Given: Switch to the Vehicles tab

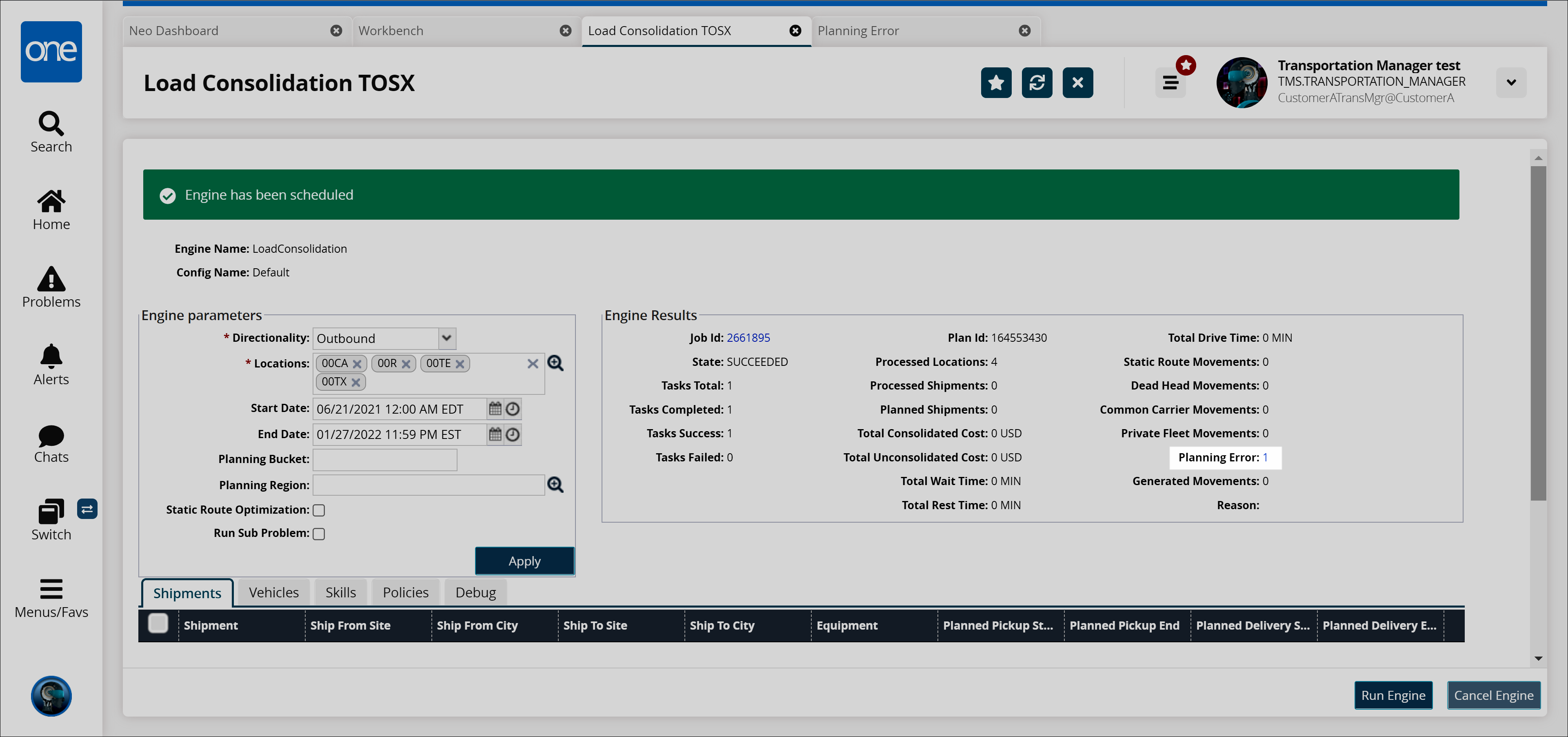Looking at the screenshot, I should [273, 592].
